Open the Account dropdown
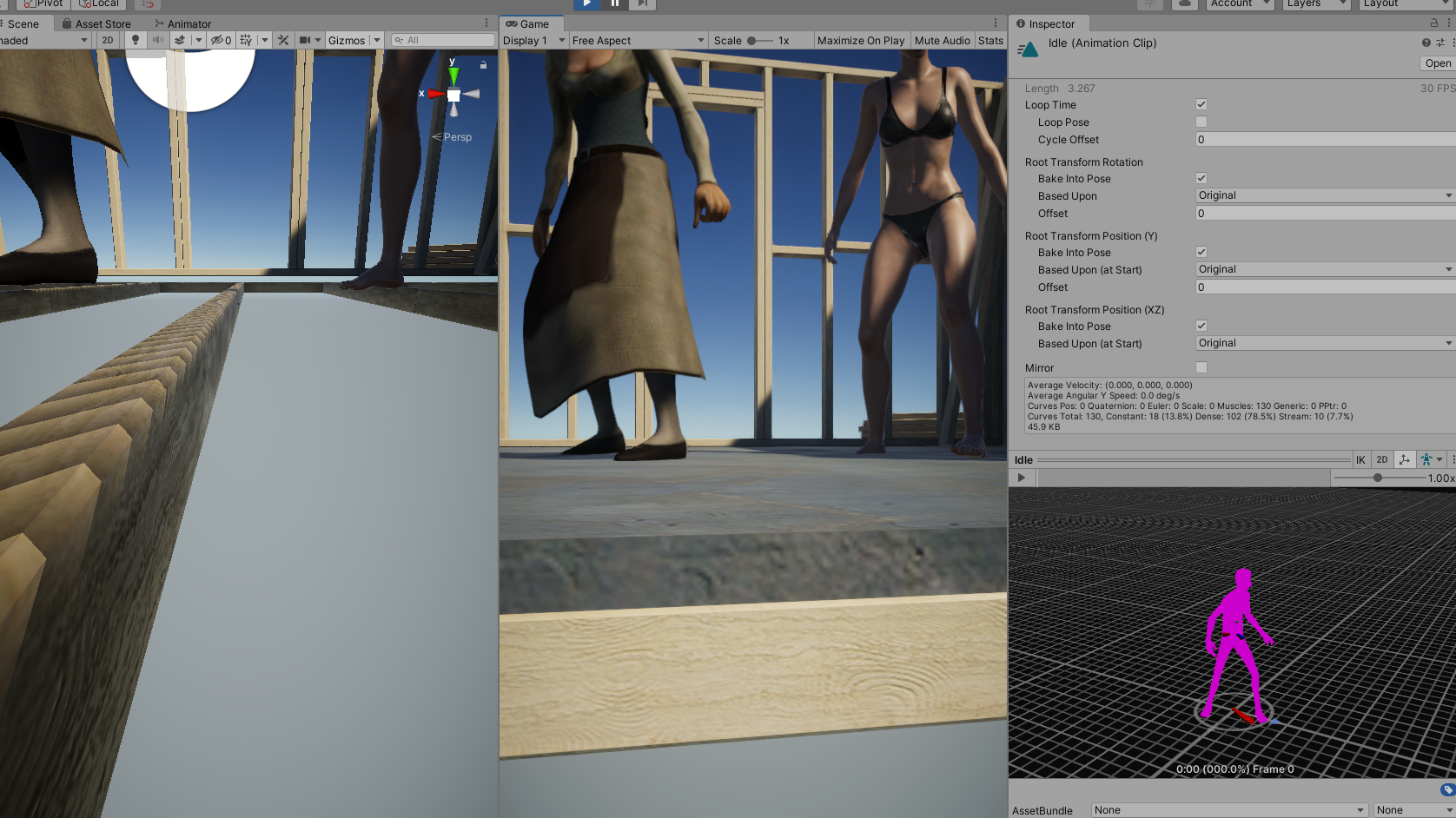The image size is (1456, 818). [x=1240, y=4]
